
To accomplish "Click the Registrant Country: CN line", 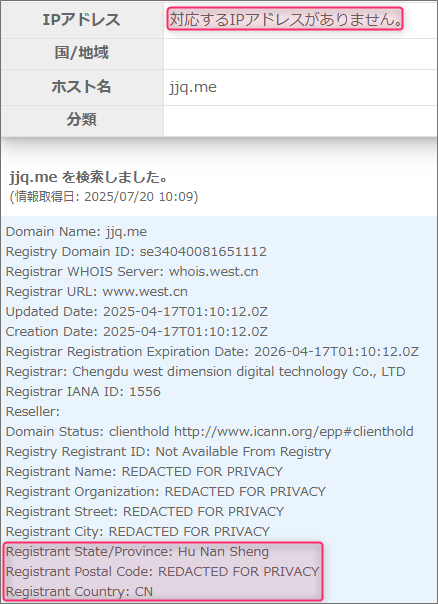I will 79,592.
